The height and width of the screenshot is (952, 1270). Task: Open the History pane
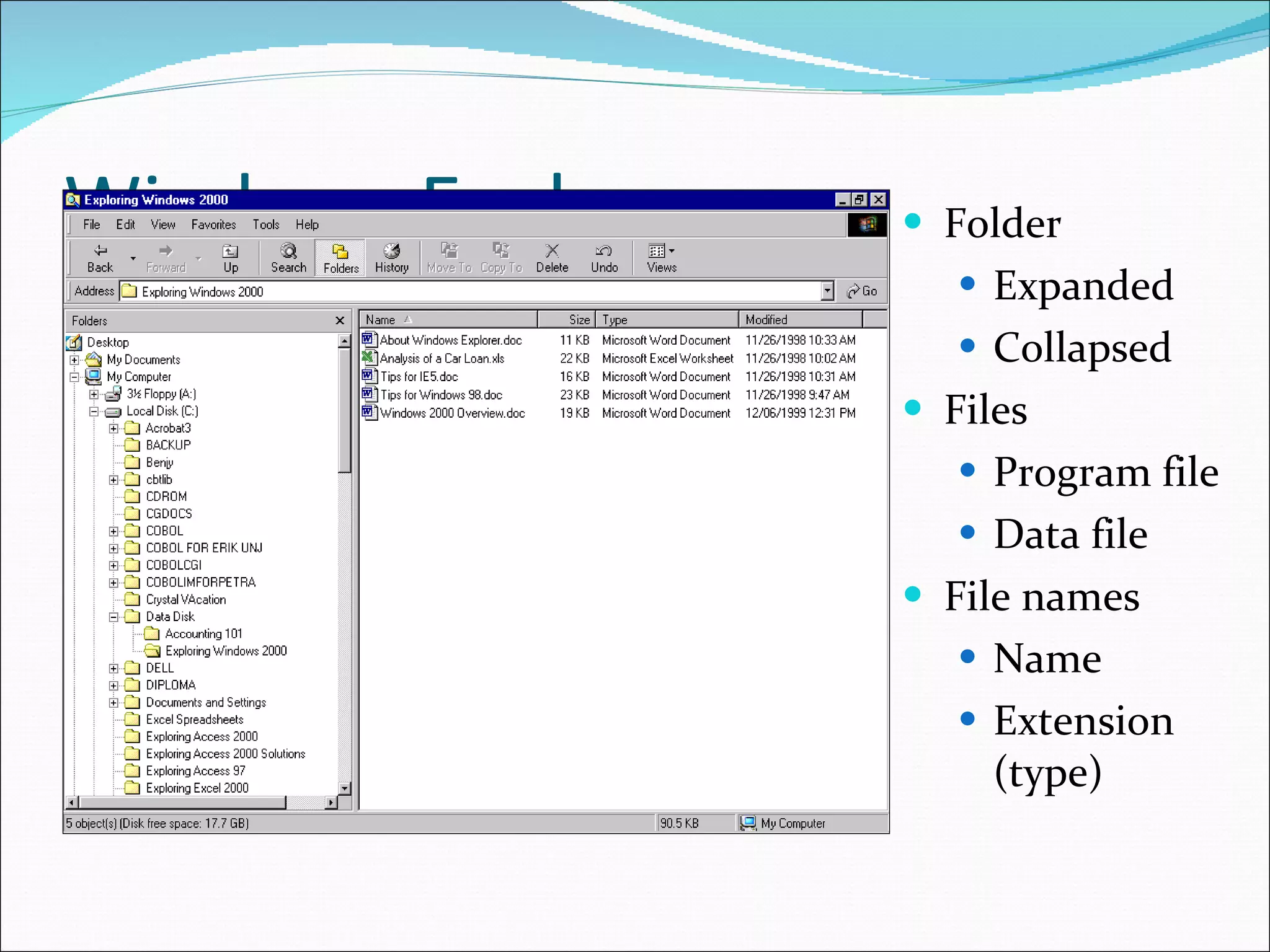(x=392, y=258)
